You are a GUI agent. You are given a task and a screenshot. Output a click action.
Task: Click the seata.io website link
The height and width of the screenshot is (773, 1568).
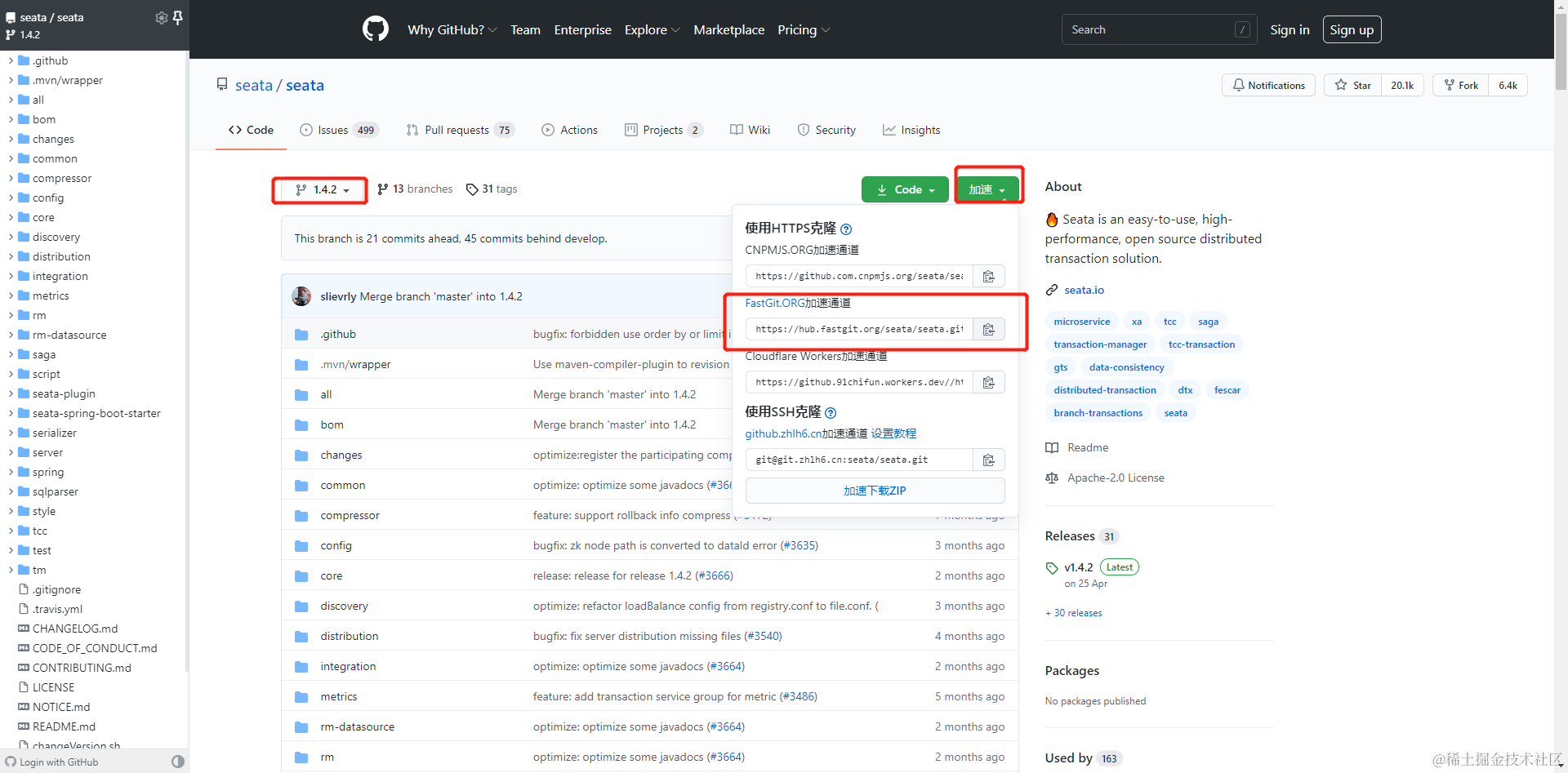(1084, 290)
